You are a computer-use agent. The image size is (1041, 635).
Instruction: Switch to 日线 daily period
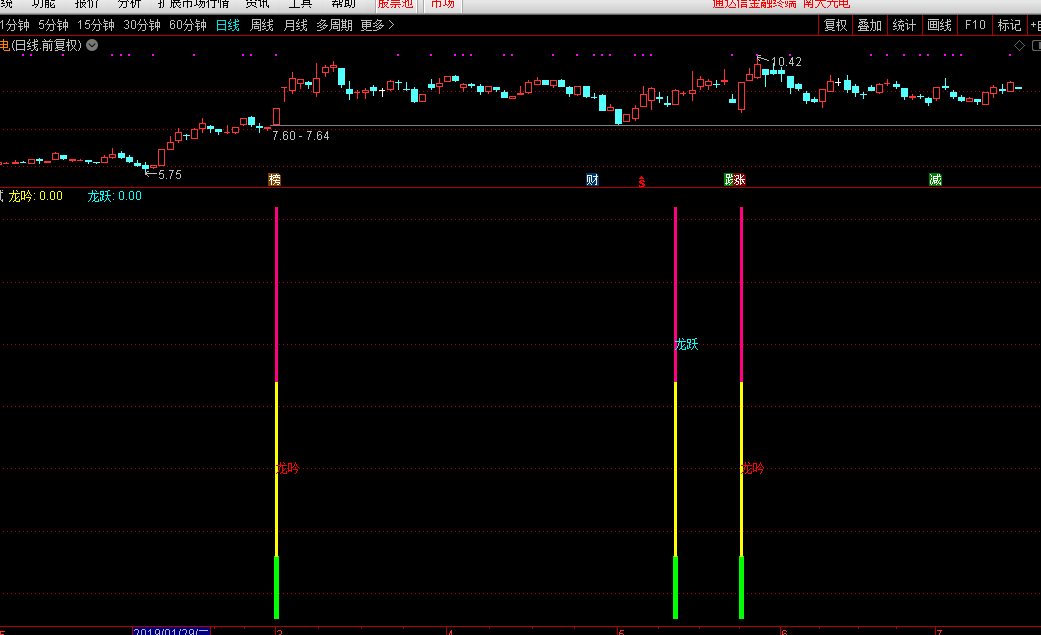point(228,25)
